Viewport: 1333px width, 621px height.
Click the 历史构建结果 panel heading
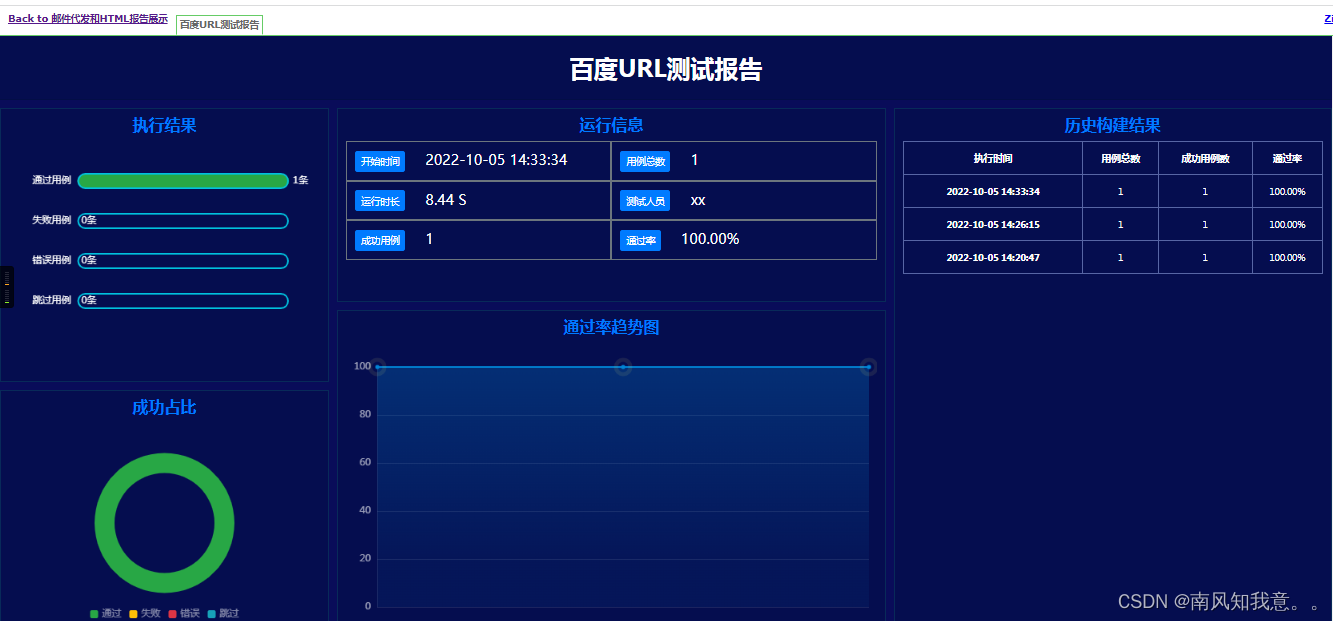coord(1112,125)
